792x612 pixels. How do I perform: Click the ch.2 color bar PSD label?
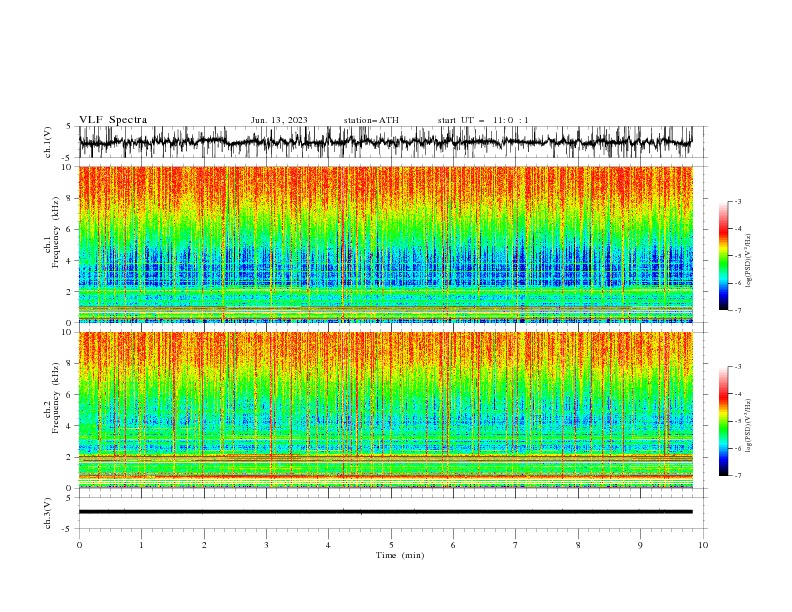[x=748, y=426]
